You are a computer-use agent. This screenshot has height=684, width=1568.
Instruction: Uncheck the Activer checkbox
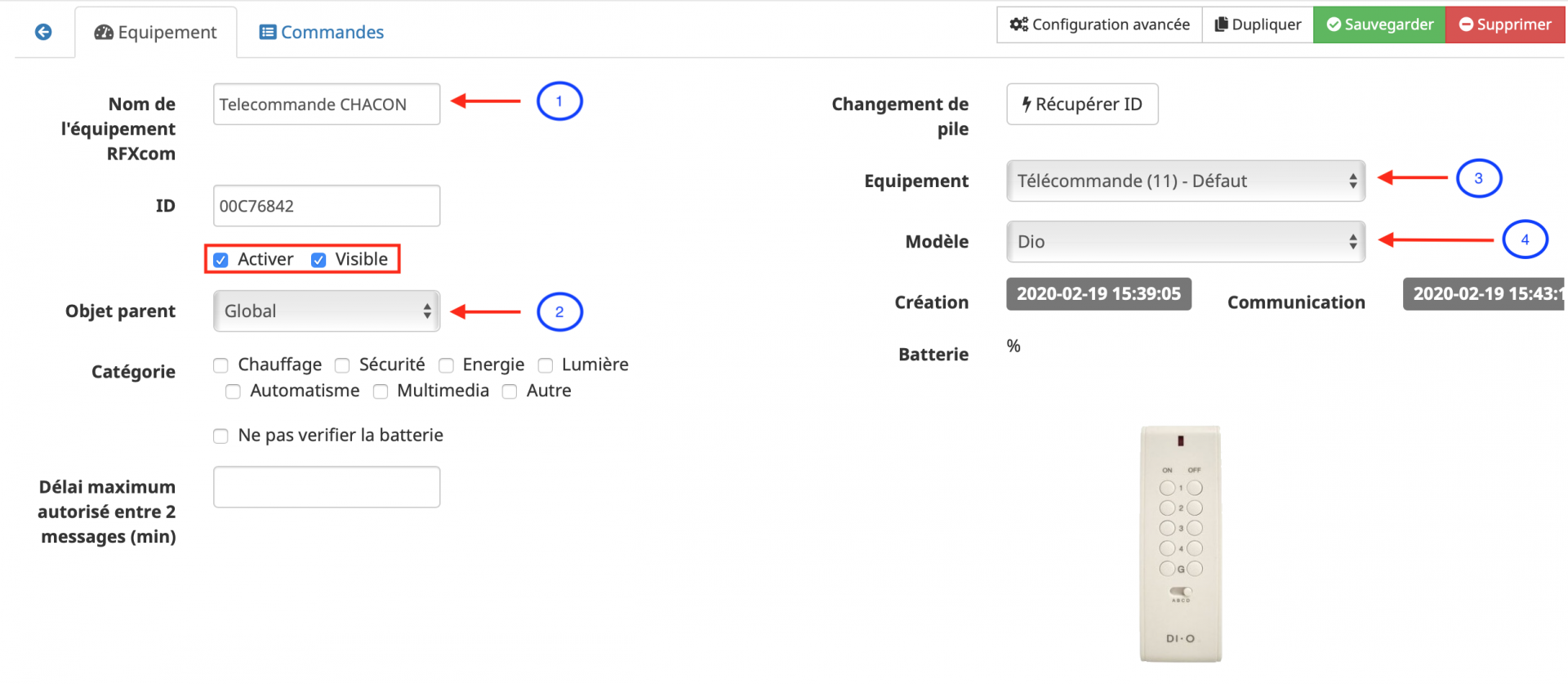tap(220, 260)
